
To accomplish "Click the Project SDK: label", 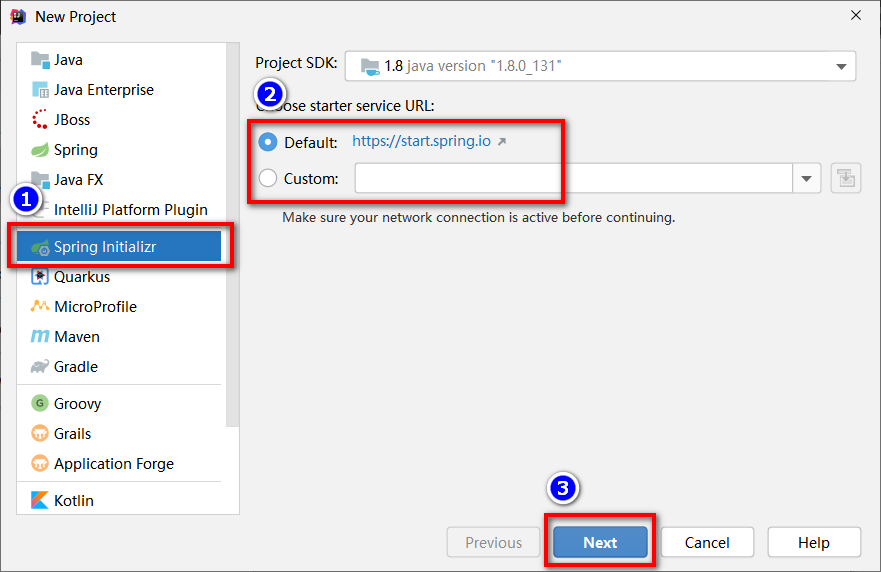I will click(296, 63).
